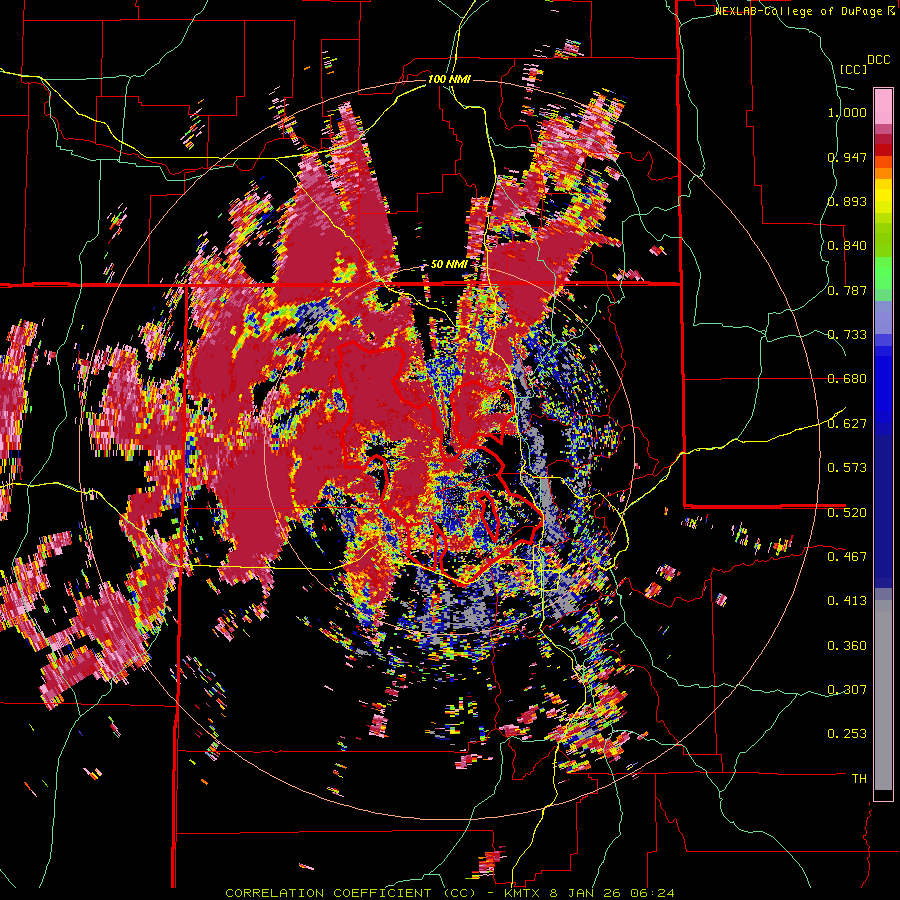
Task: Click the 0.840 legend value
Action: (847, 246)
